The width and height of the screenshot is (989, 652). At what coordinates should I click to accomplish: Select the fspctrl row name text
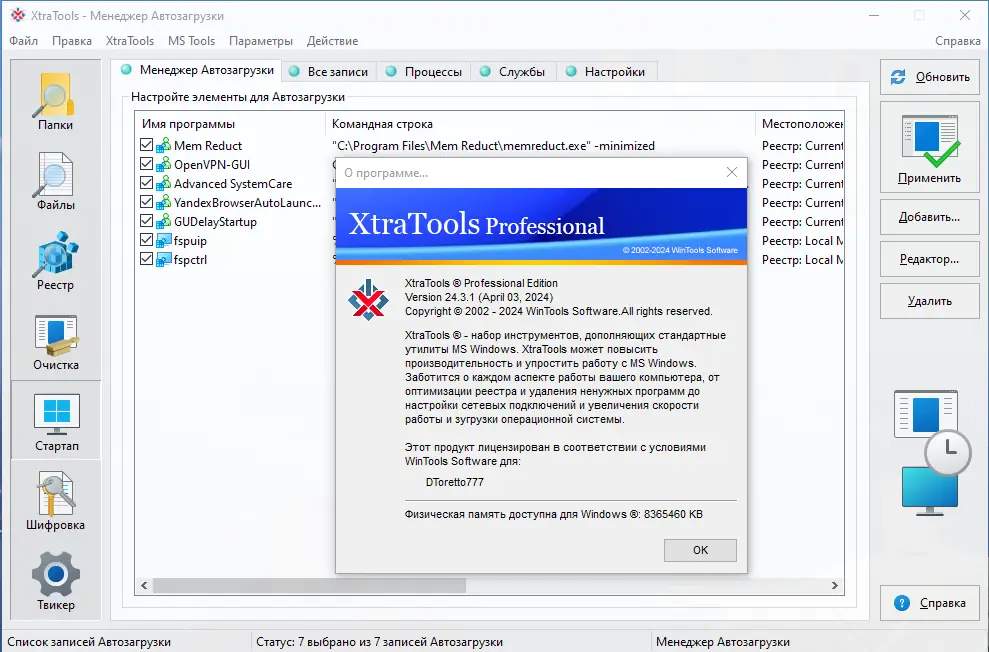click(190, 259)
